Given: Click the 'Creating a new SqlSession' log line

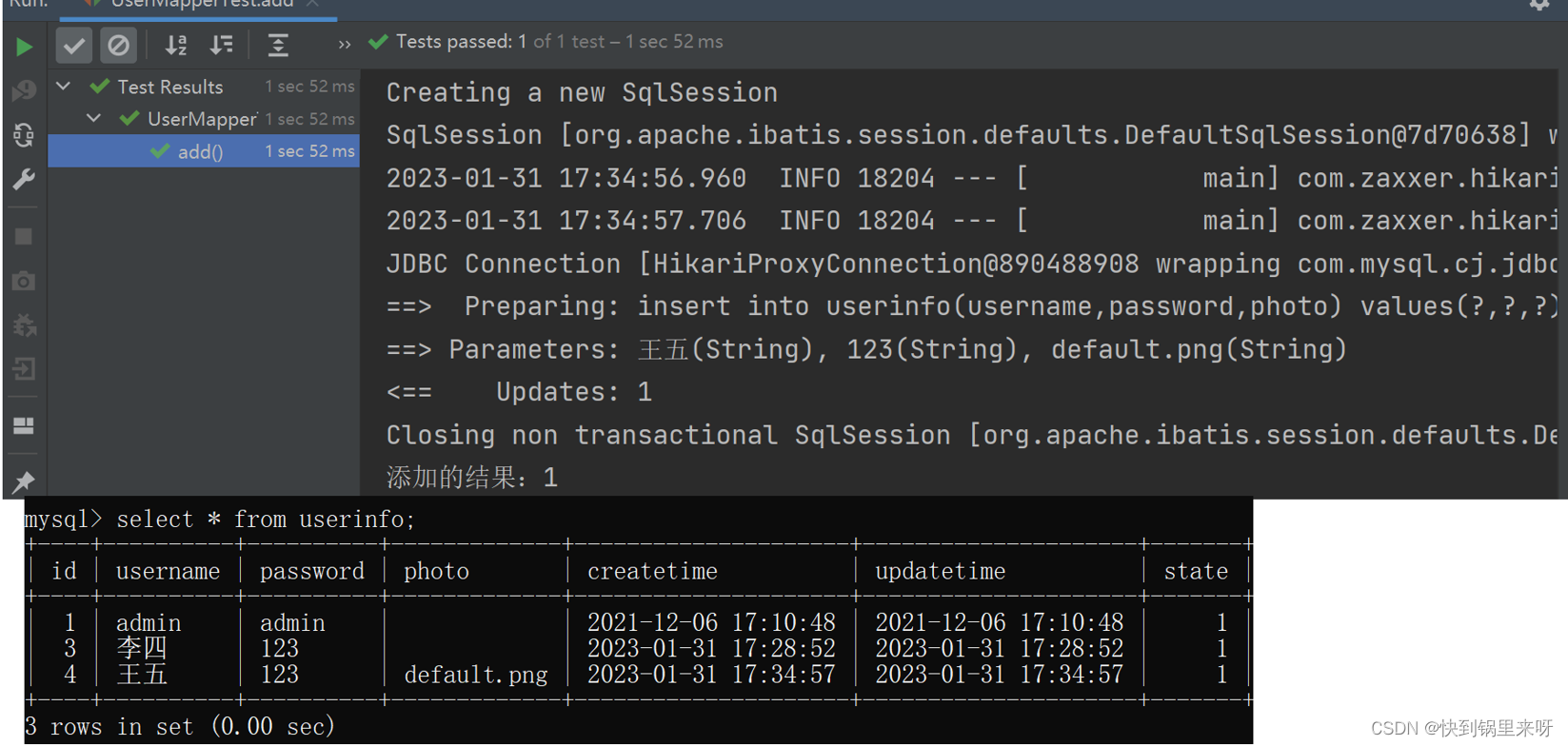Looking at the screenshot, I should [582, 93].
